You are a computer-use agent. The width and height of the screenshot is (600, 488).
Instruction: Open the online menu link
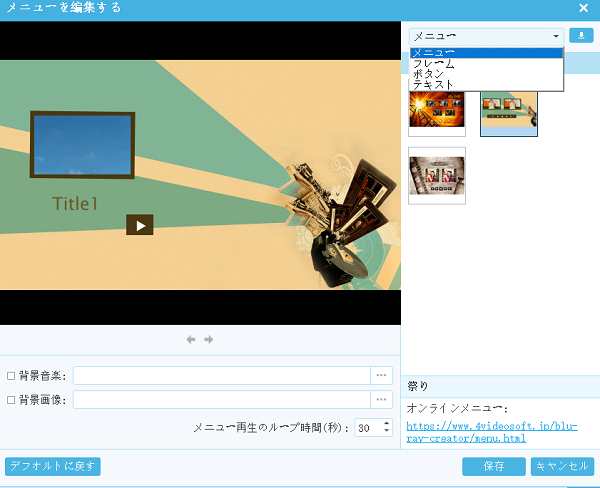tap(491, 432)
